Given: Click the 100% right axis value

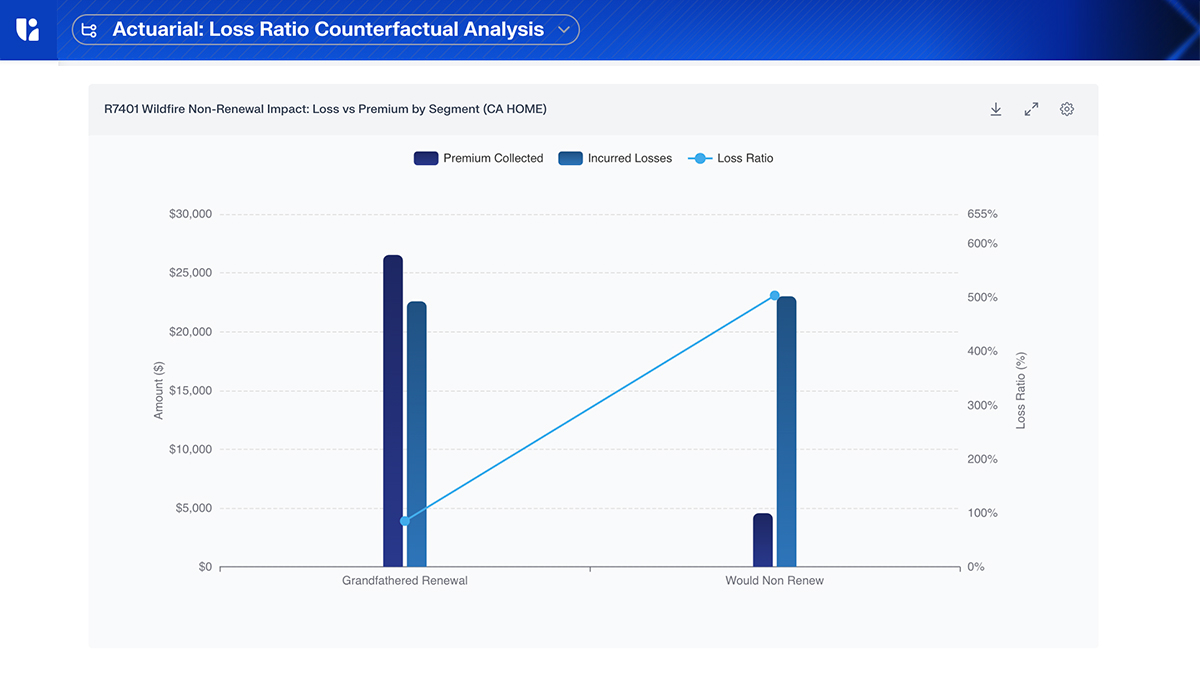Looking at the screenshot, I should coord(982,513).
